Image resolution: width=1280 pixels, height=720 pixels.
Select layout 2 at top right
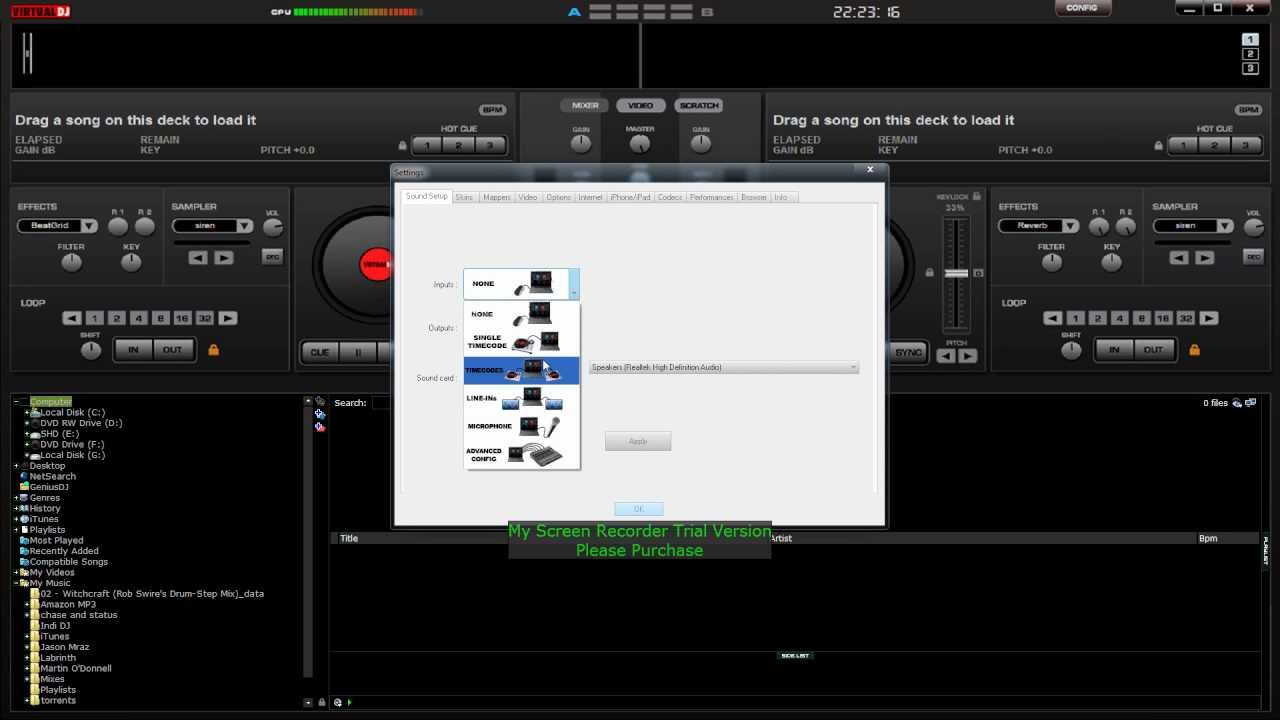coord(1250,54)
